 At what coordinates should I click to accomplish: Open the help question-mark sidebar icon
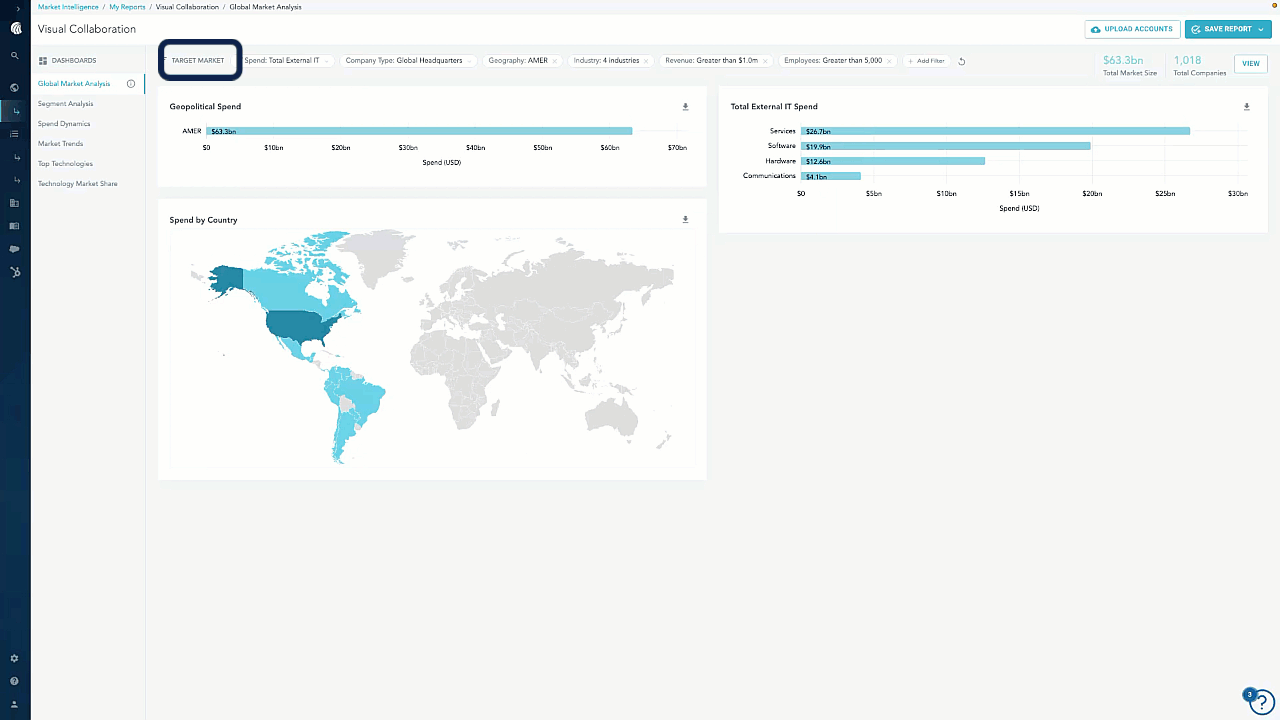click(15, 682)
